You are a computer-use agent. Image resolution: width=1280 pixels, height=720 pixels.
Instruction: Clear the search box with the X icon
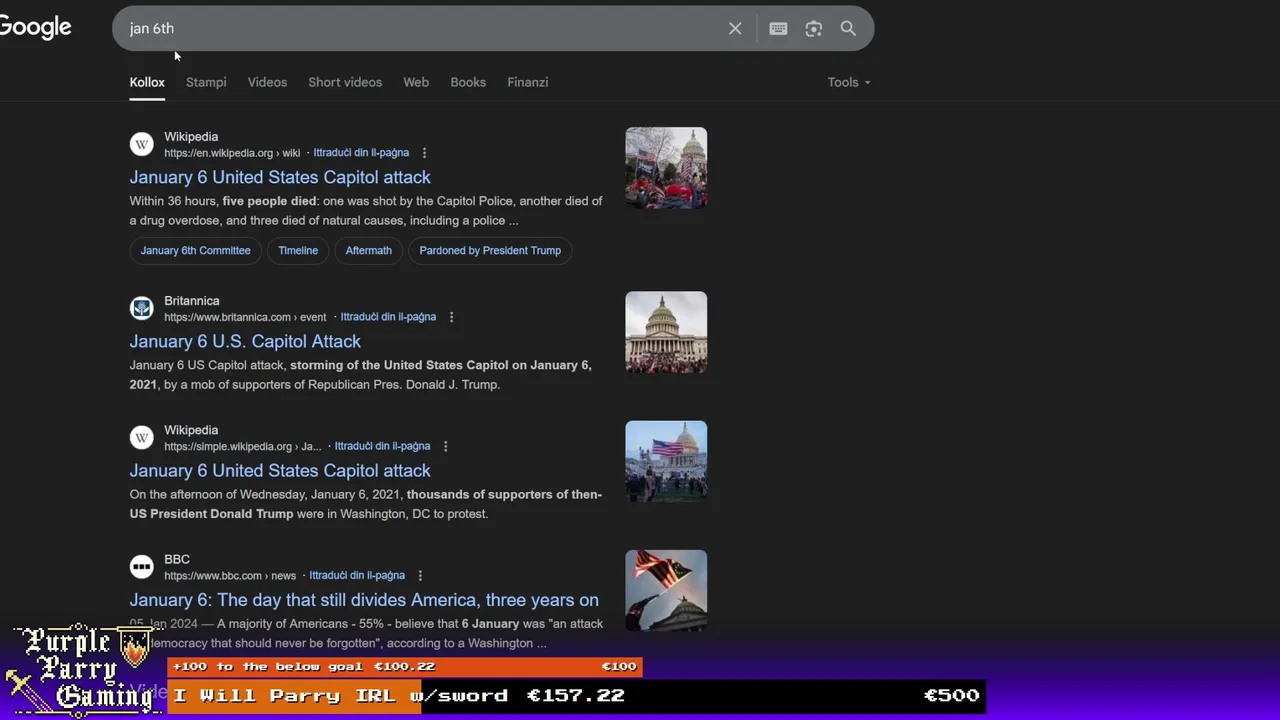[735, 29]
